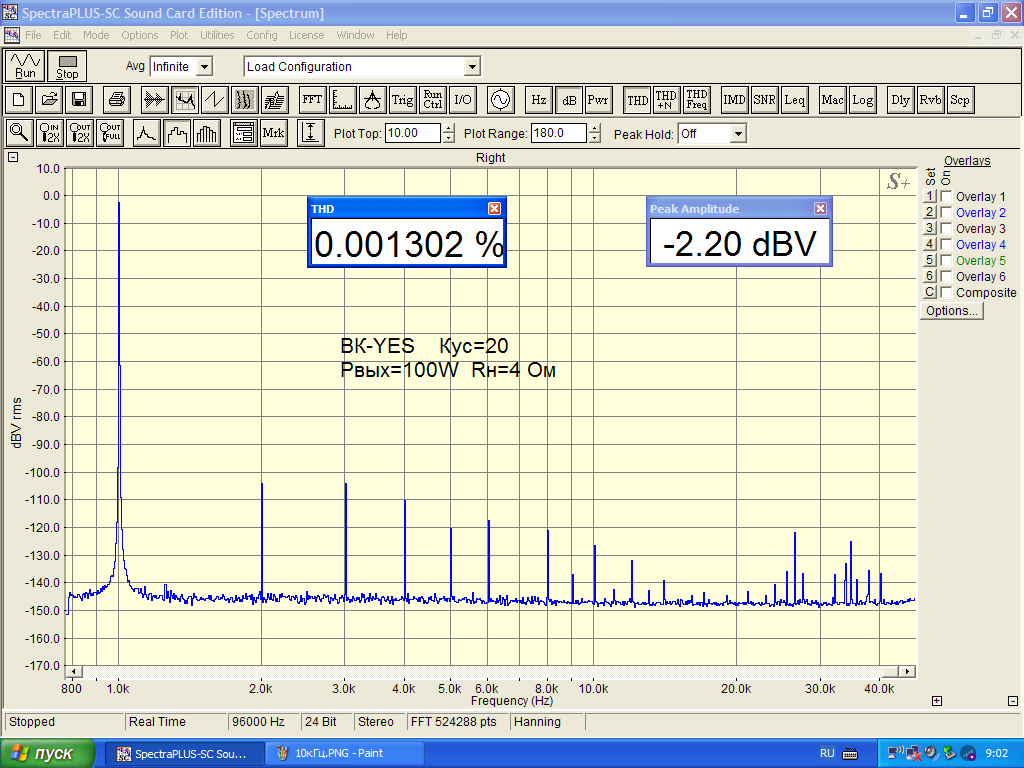Open the 3-D Surface view icon
1024x768 pixels.
point(275,100)
